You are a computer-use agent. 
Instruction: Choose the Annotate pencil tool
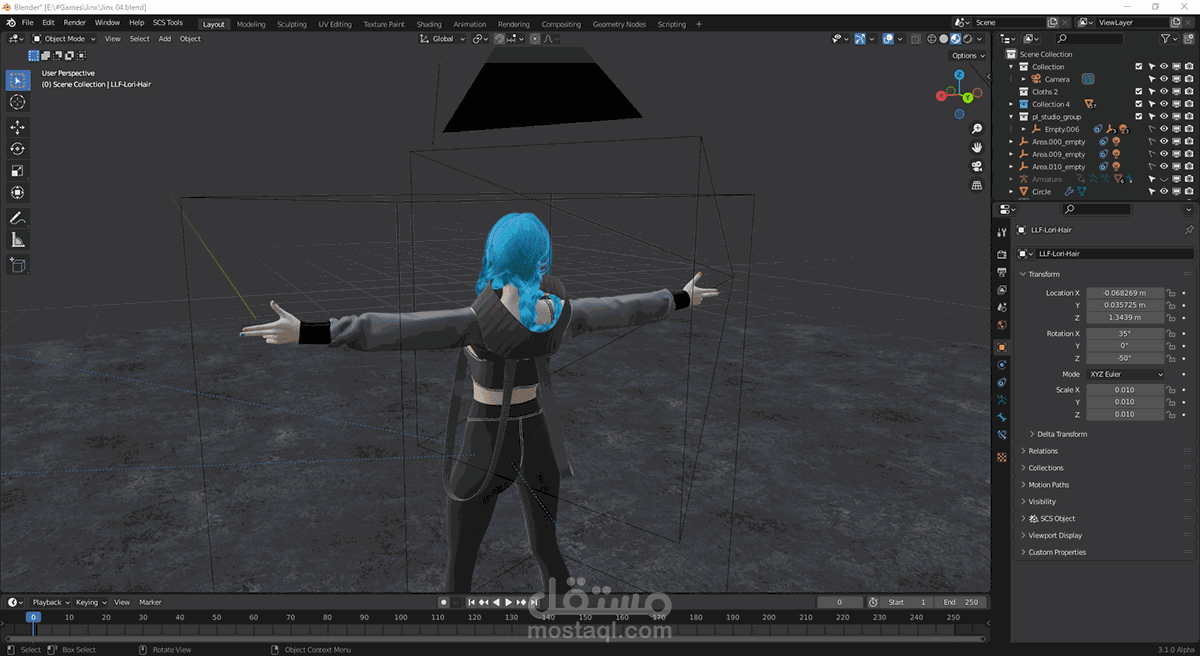pos(18,218)
